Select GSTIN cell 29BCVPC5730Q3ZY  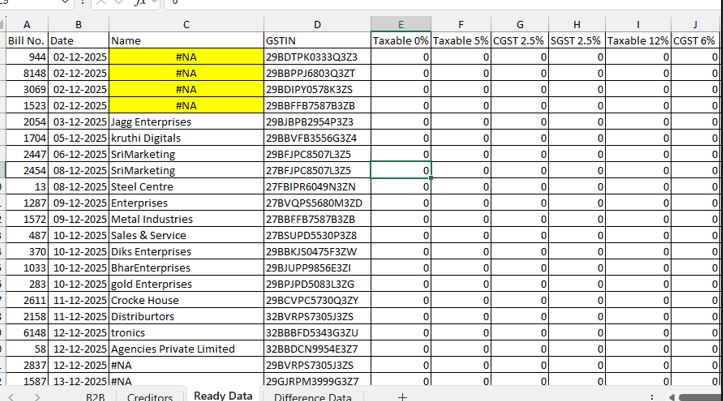click(316, 300)
